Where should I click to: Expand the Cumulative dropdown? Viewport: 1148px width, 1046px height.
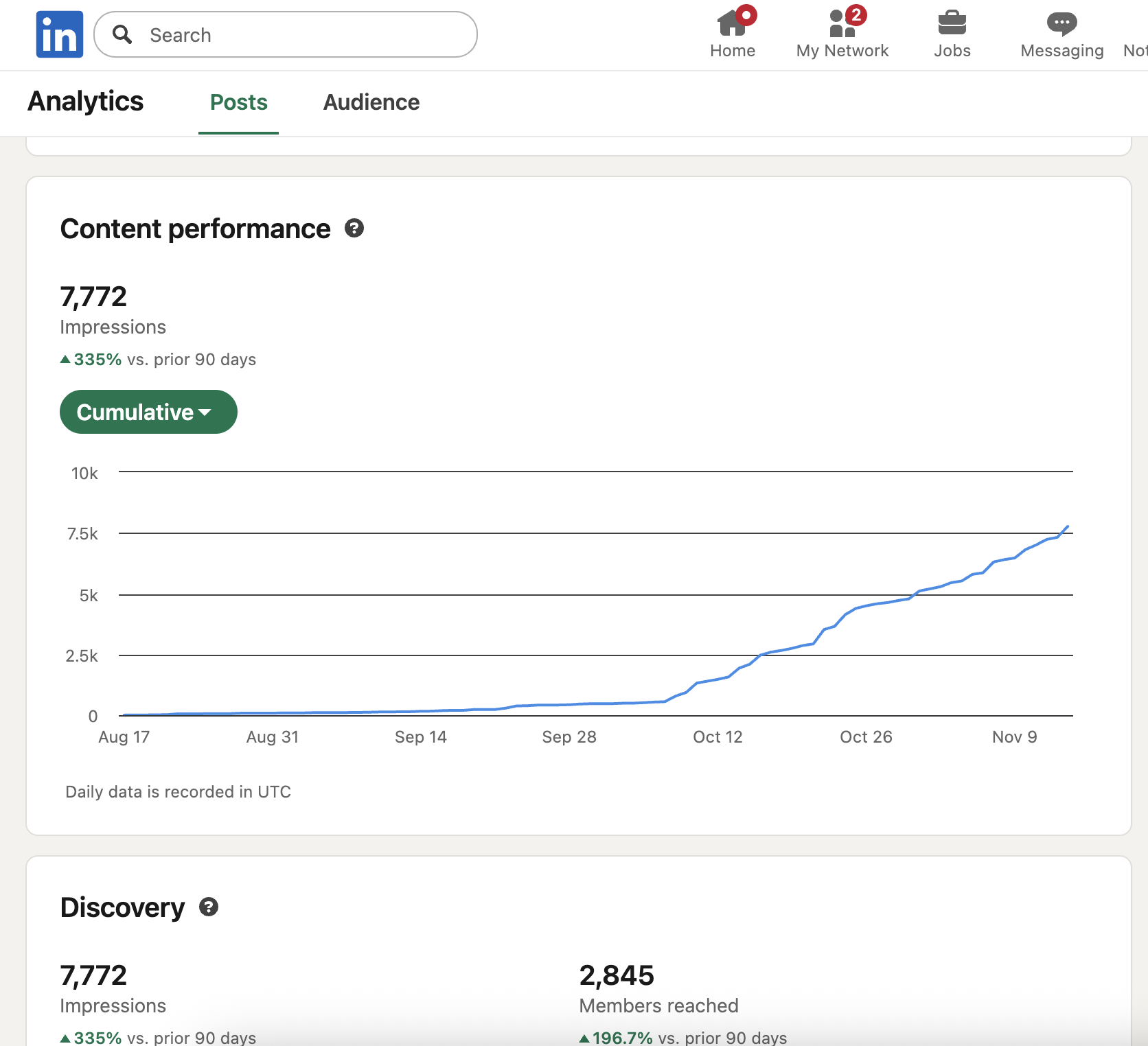(x=148, y=412)
